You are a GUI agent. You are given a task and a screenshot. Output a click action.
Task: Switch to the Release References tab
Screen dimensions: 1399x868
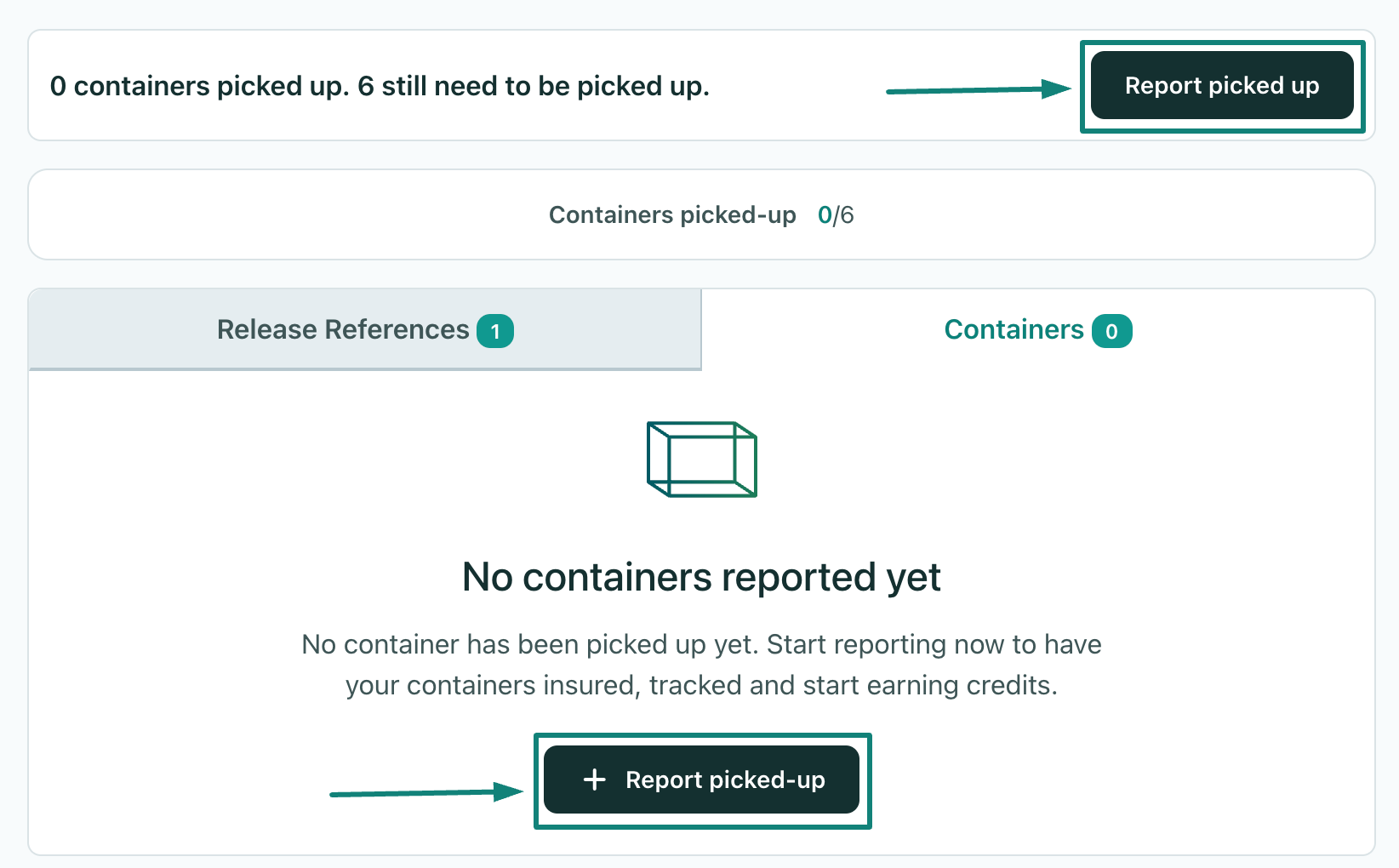point(365,329)
